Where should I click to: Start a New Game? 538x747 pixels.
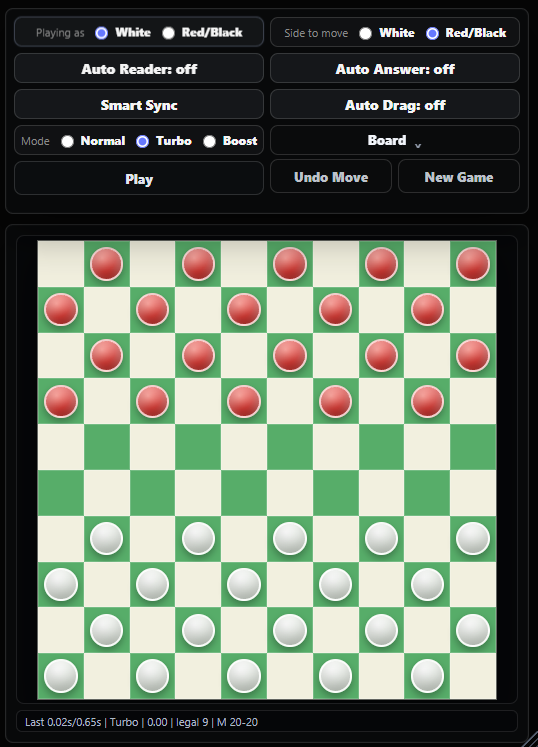(458, 177)
